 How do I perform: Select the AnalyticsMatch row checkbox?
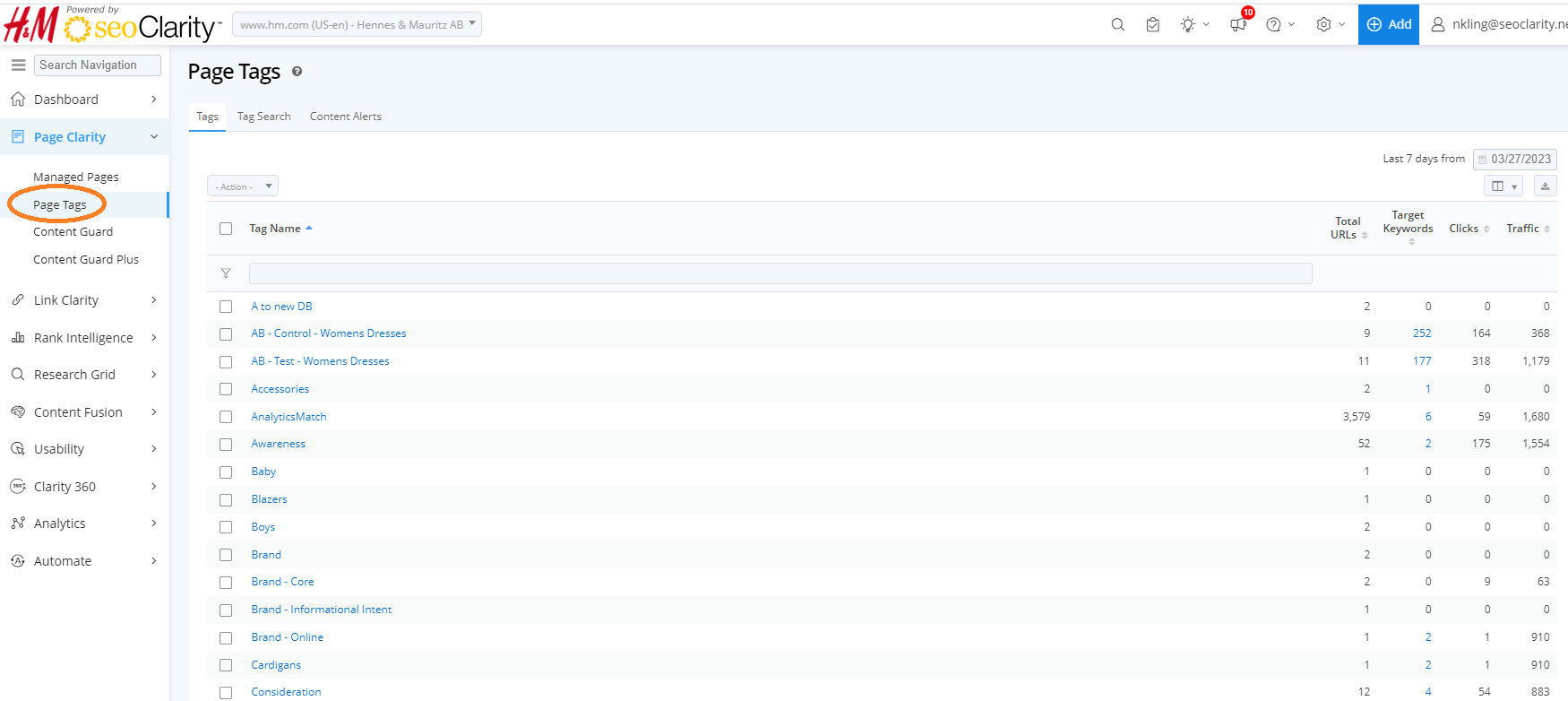click(x=226, y=417)
